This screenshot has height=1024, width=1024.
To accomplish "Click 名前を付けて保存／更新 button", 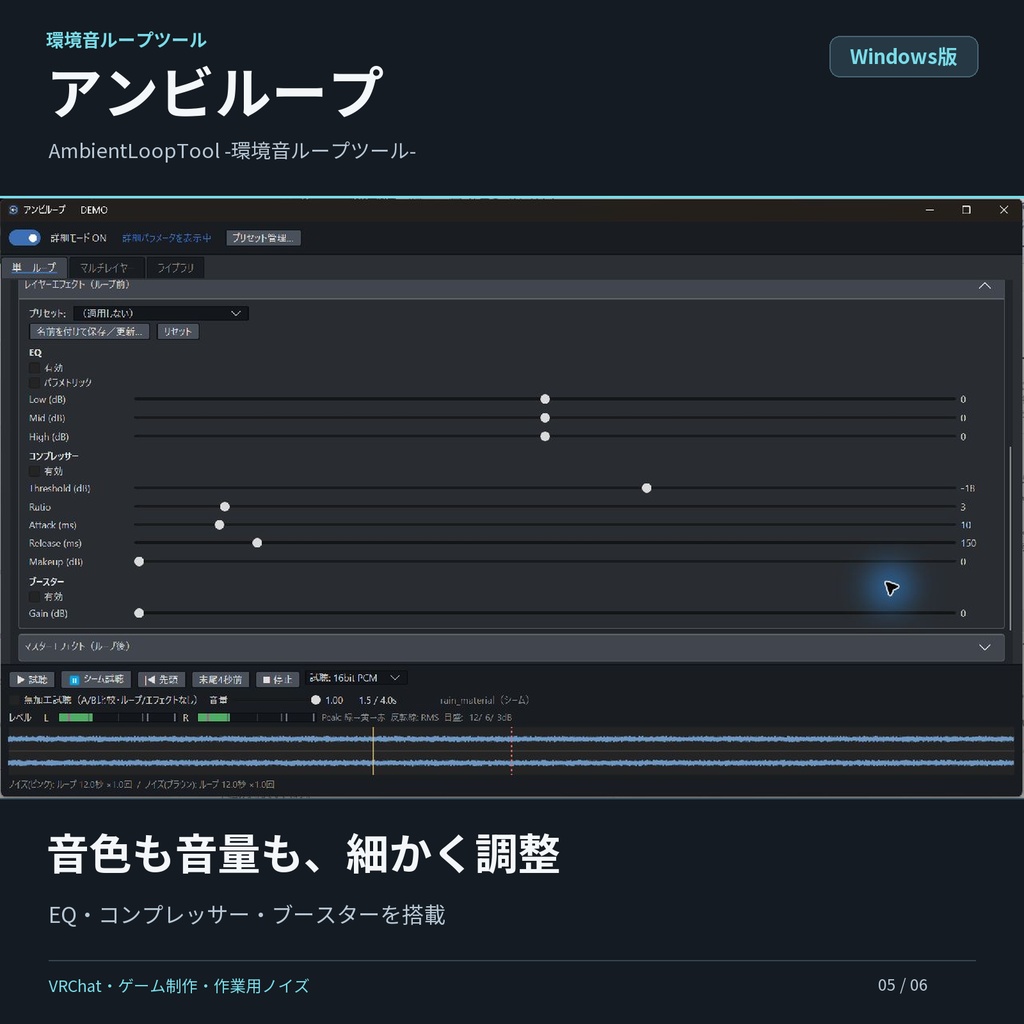I will [89, 332].
